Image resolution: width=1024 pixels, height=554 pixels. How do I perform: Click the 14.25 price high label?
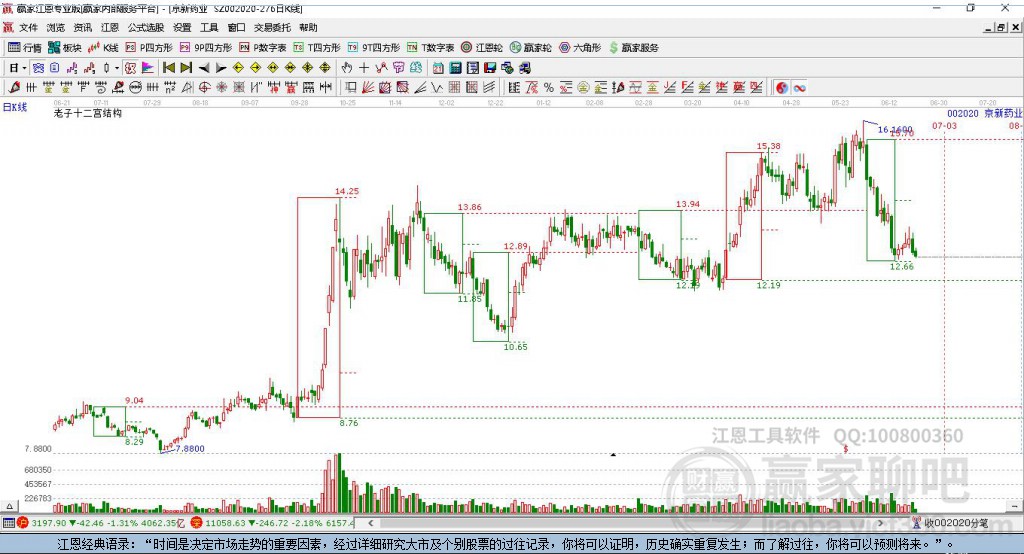point(347,191)
